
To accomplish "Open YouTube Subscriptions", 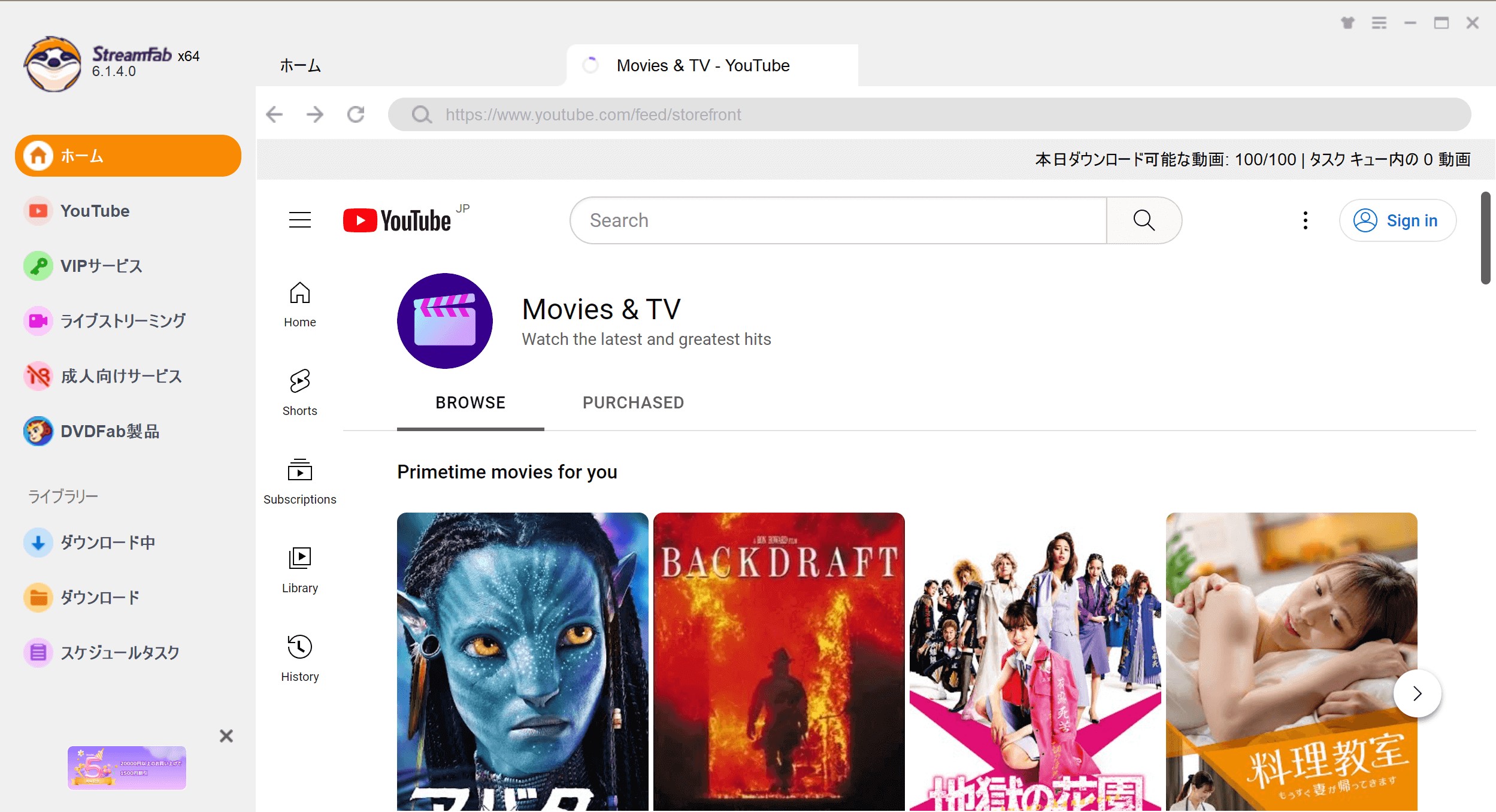I will [x=300, y=481].
